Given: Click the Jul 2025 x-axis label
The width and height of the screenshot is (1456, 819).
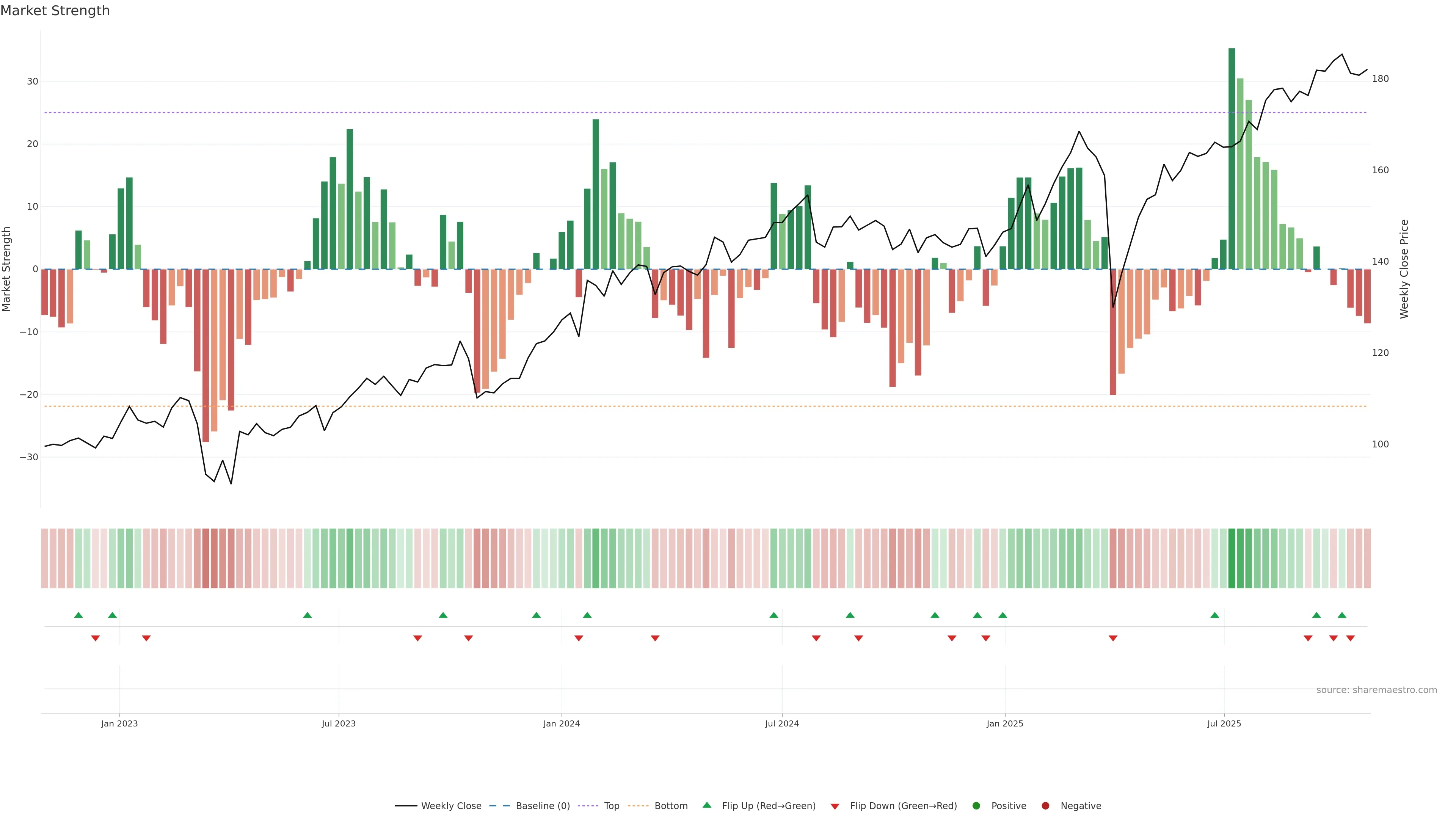Looking at the screenshot, I should 1224,723.
